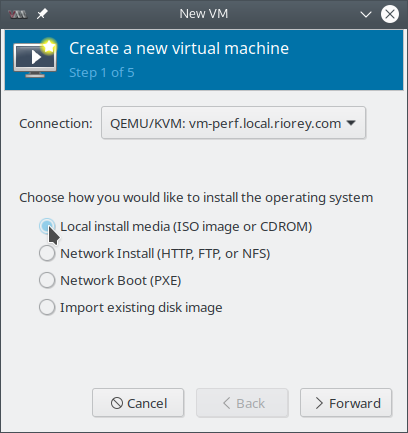
Task: Click the 'Connection:' label
Action: point(56,124)
